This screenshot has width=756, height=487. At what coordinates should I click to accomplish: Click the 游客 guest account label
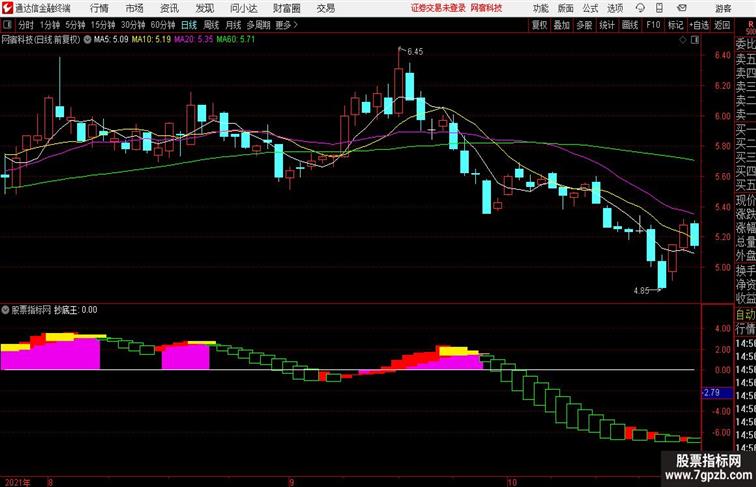pyautogui.click(x=723, y=8)
